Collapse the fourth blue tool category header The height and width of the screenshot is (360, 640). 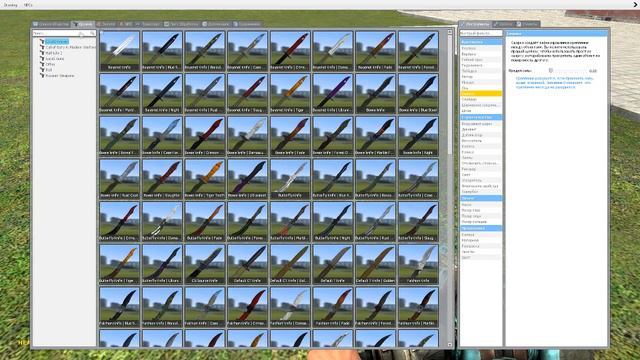click(x=481, y=228)
